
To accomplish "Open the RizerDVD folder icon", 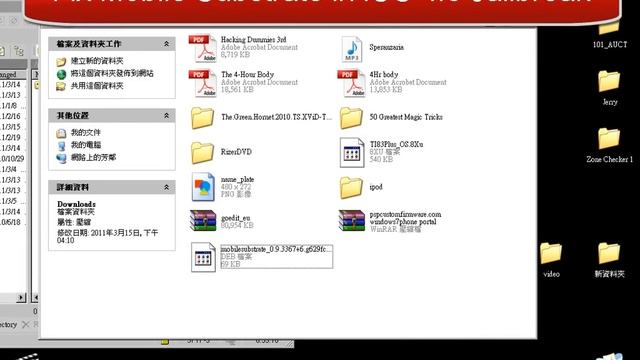I will pyautogui.click(x=202, y=152).
